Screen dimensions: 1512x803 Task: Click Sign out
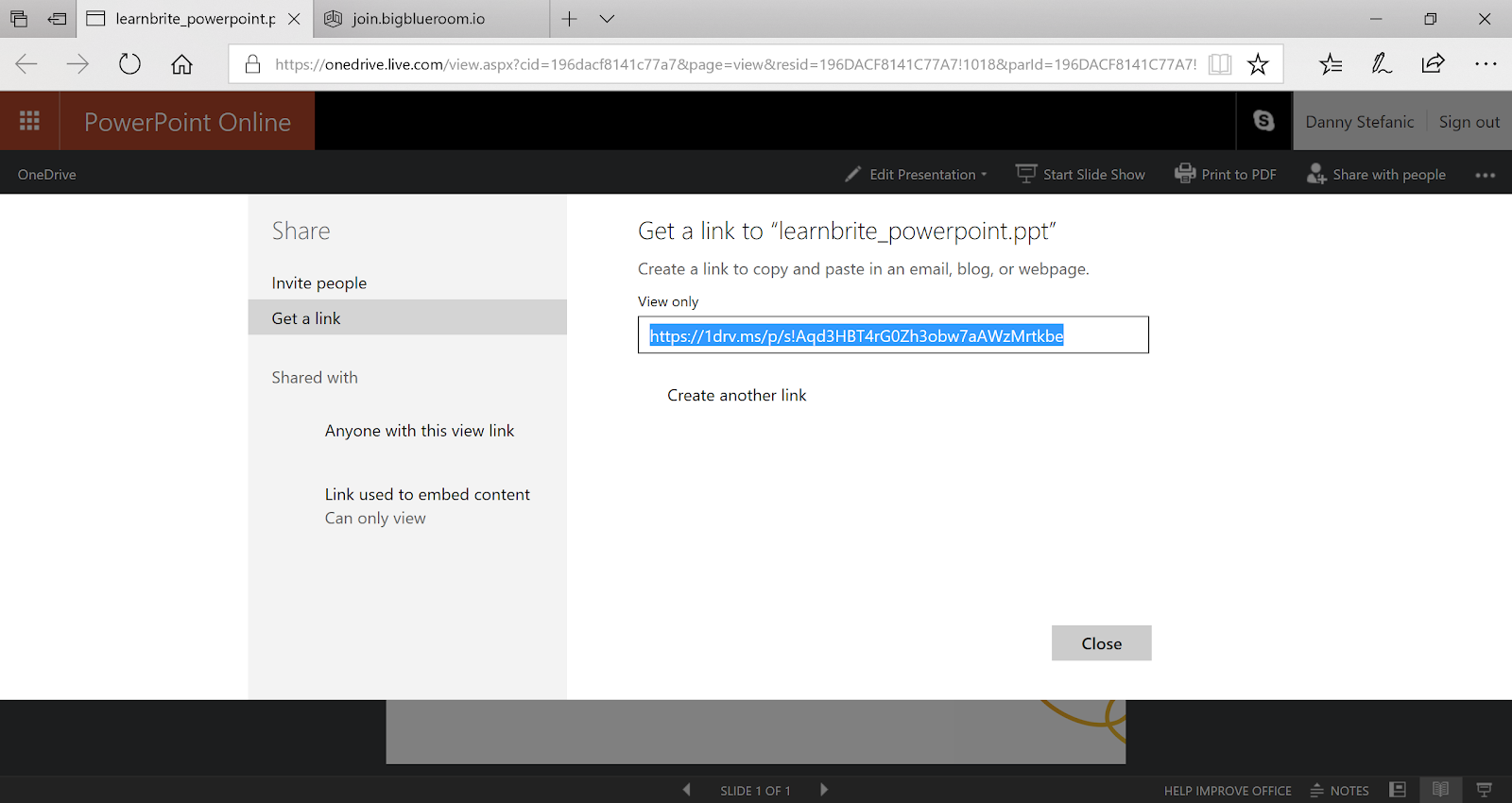click(1469, 122)
